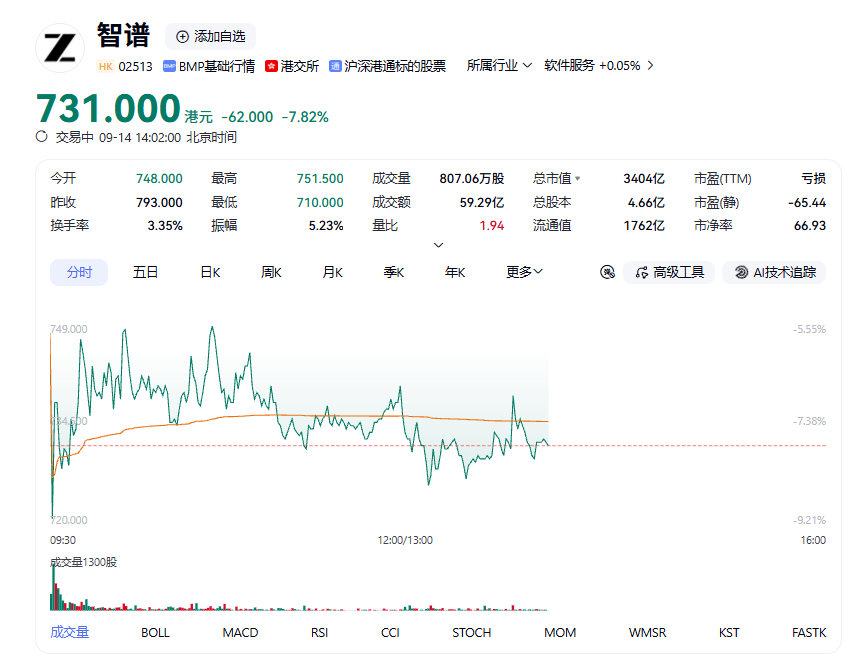Select the 五日 chart tab
852x659 pixels.
(145, 272)
